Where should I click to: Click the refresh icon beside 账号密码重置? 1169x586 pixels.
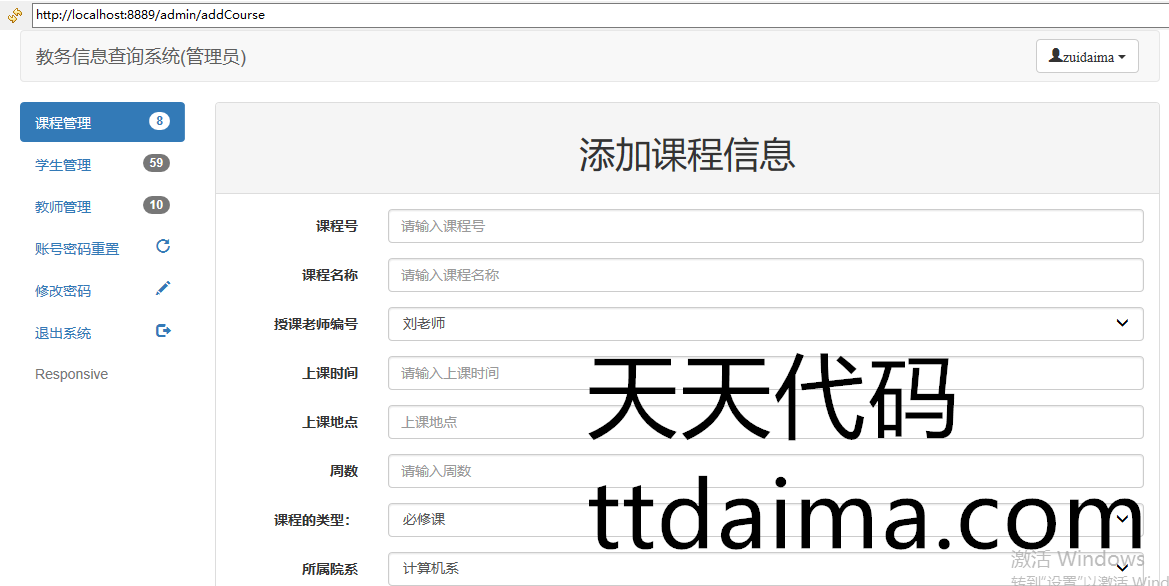(163, 246)
